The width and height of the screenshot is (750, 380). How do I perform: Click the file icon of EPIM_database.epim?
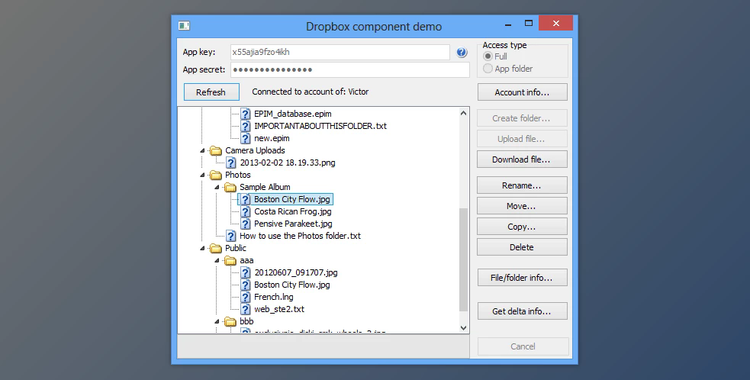point(245,114)
